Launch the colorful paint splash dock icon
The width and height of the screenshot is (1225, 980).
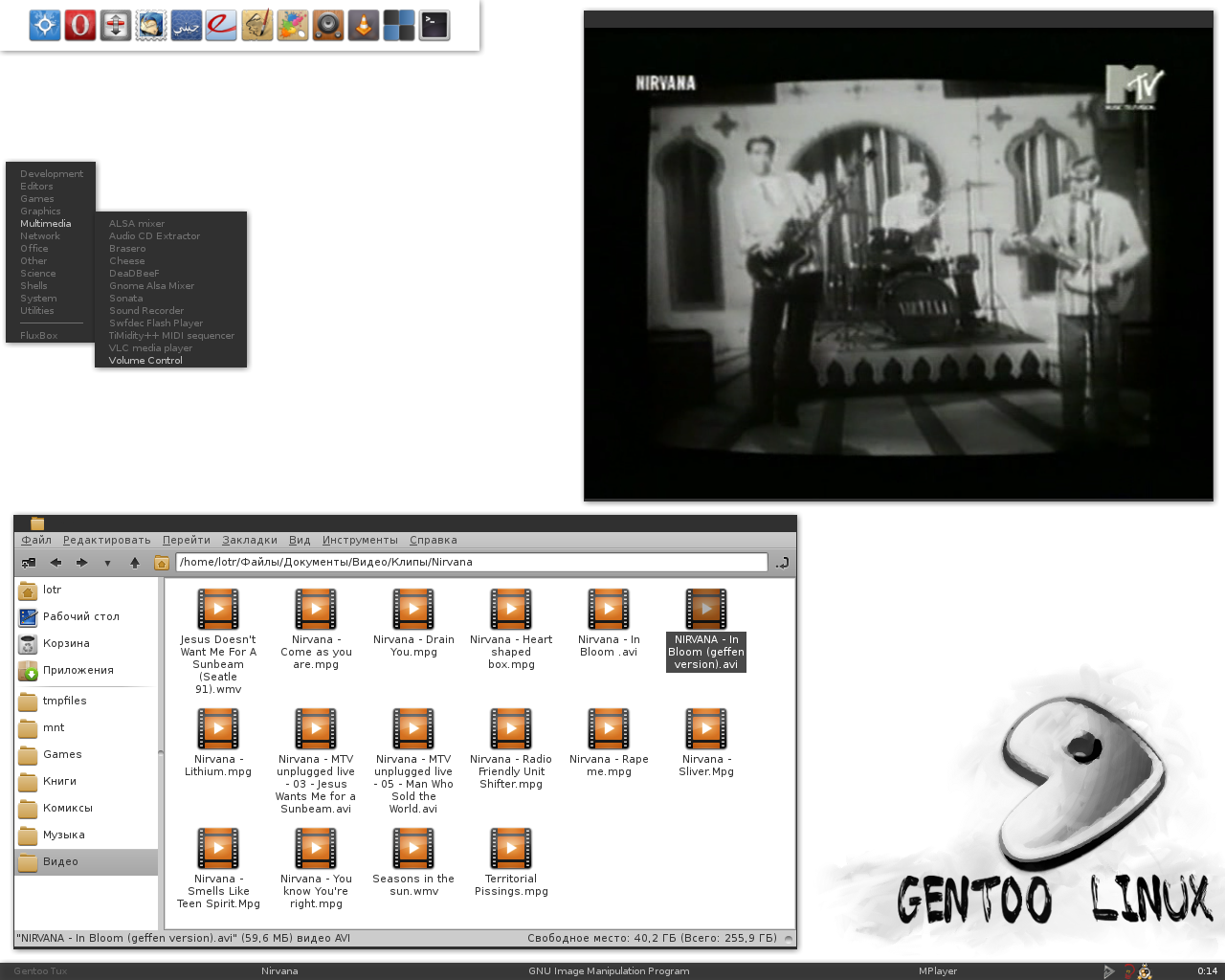tap(292, 25)
